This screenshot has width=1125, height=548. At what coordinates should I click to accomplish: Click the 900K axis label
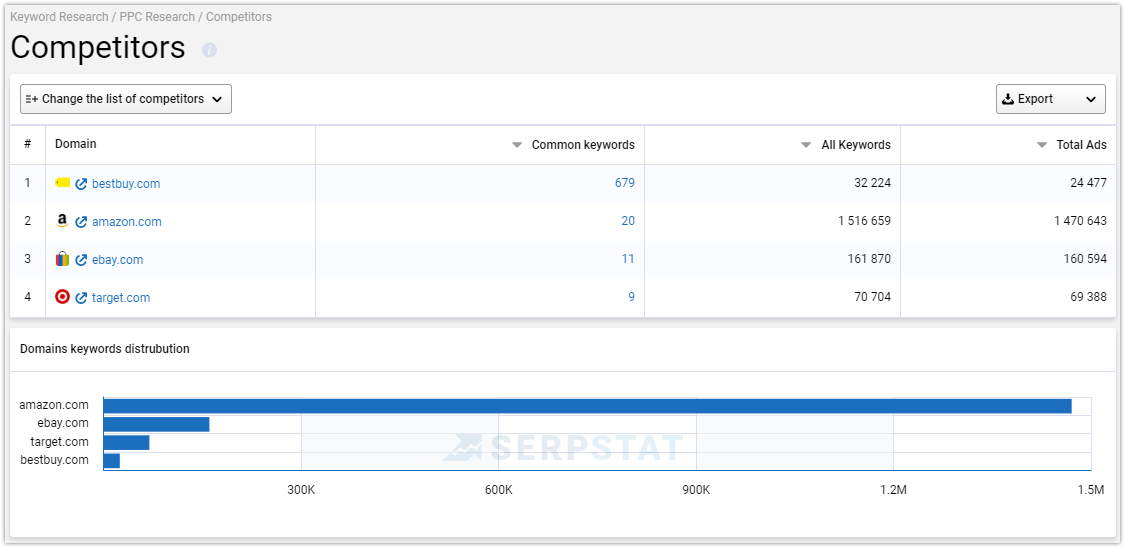pos(696,491)
